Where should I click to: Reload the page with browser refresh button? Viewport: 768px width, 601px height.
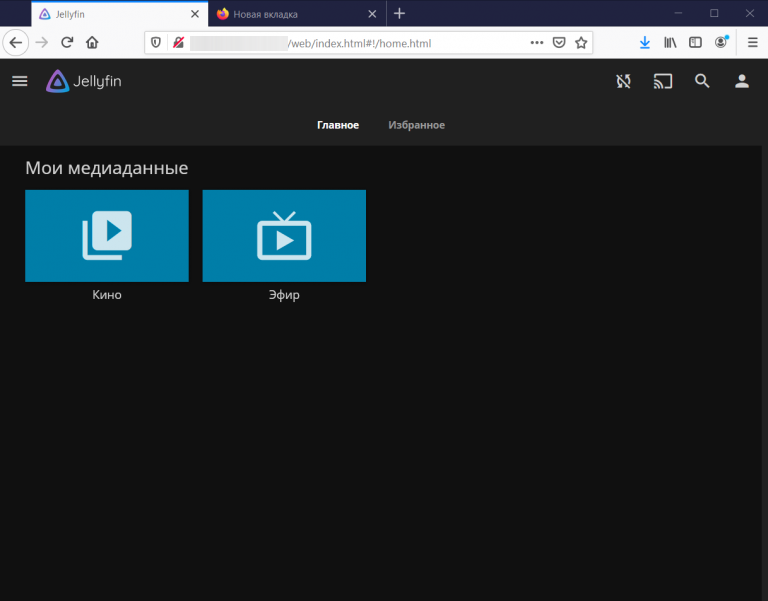(x=67, y=43)
